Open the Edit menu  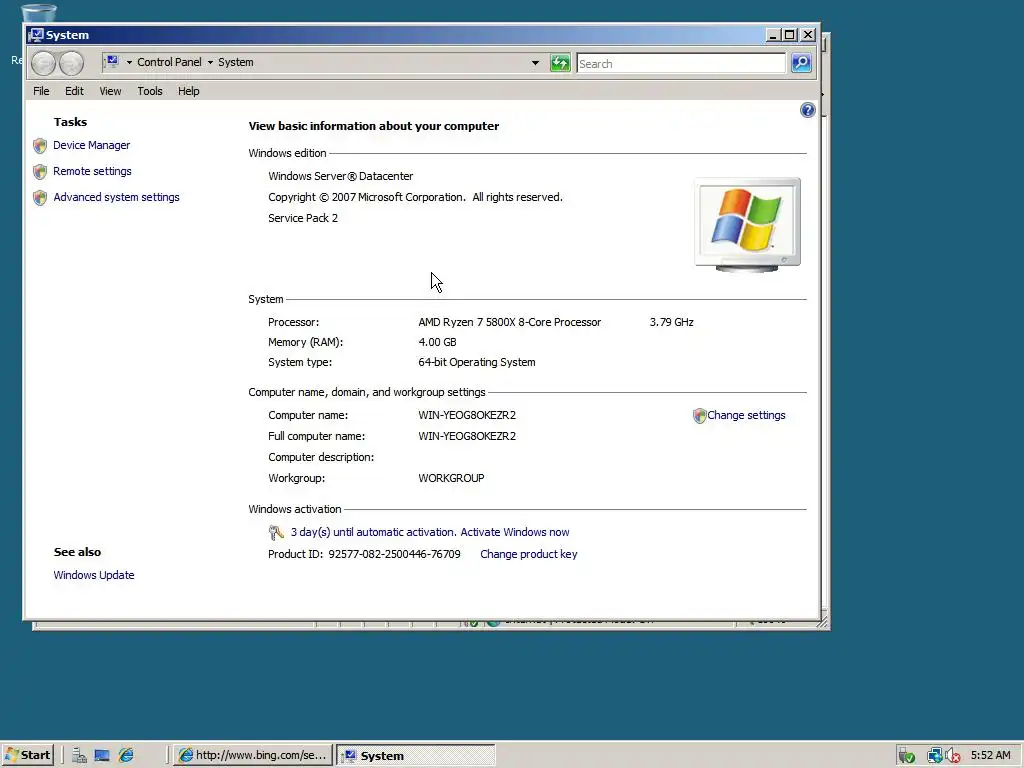pyautogui.click(x=74, y=91)
